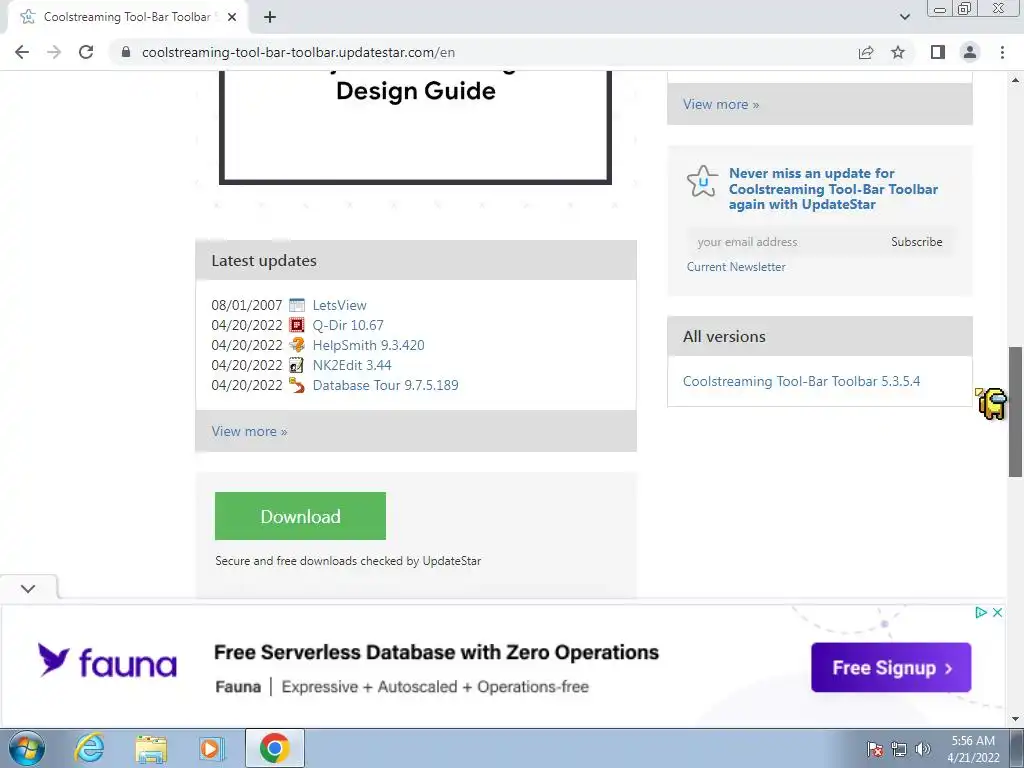This screenshot has width=1024, height=768.
Task: Click the Subscribe button
Action: pos(916,242)
